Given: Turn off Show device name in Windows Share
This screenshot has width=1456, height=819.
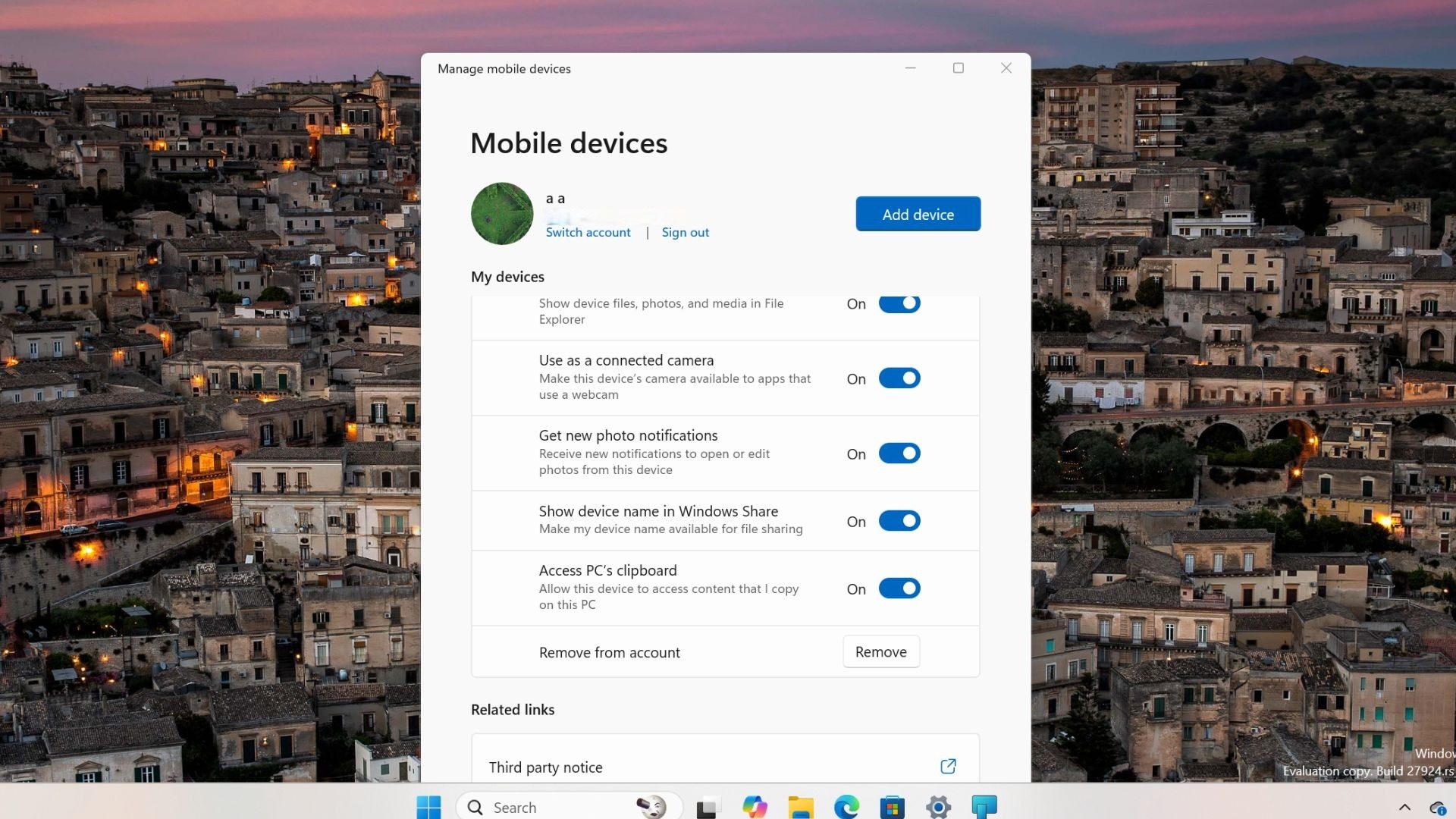Looking at the screenshot, I should pos(899,520).
